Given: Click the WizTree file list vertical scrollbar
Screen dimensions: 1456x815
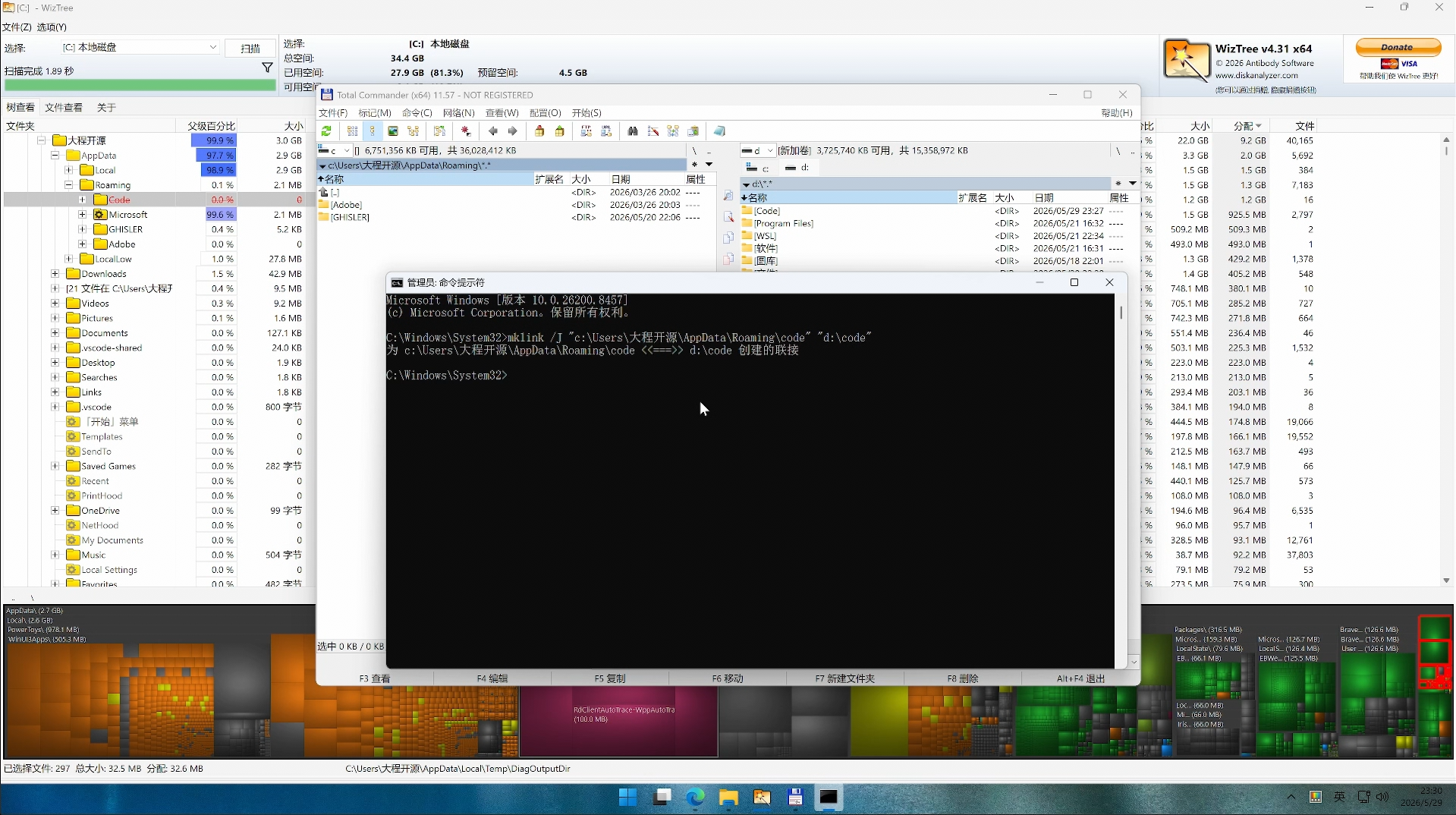Looking at the screenshot, I should click(x=1446, y=360).
